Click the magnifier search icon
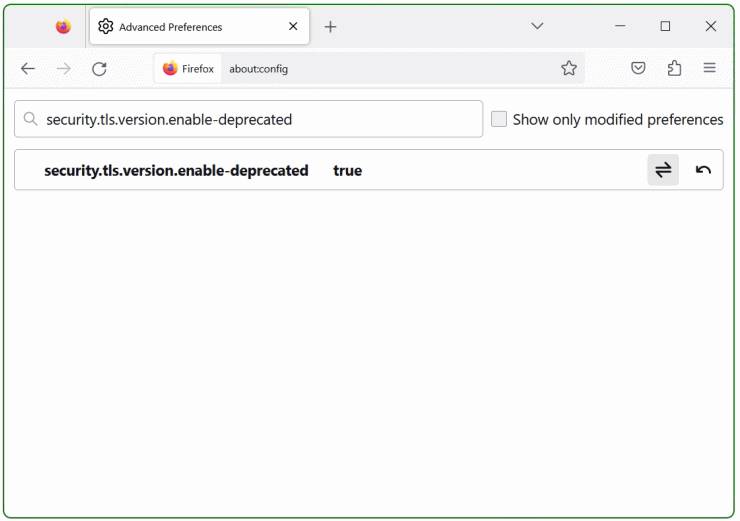The image size is (740, 521). tap(30, 119)
